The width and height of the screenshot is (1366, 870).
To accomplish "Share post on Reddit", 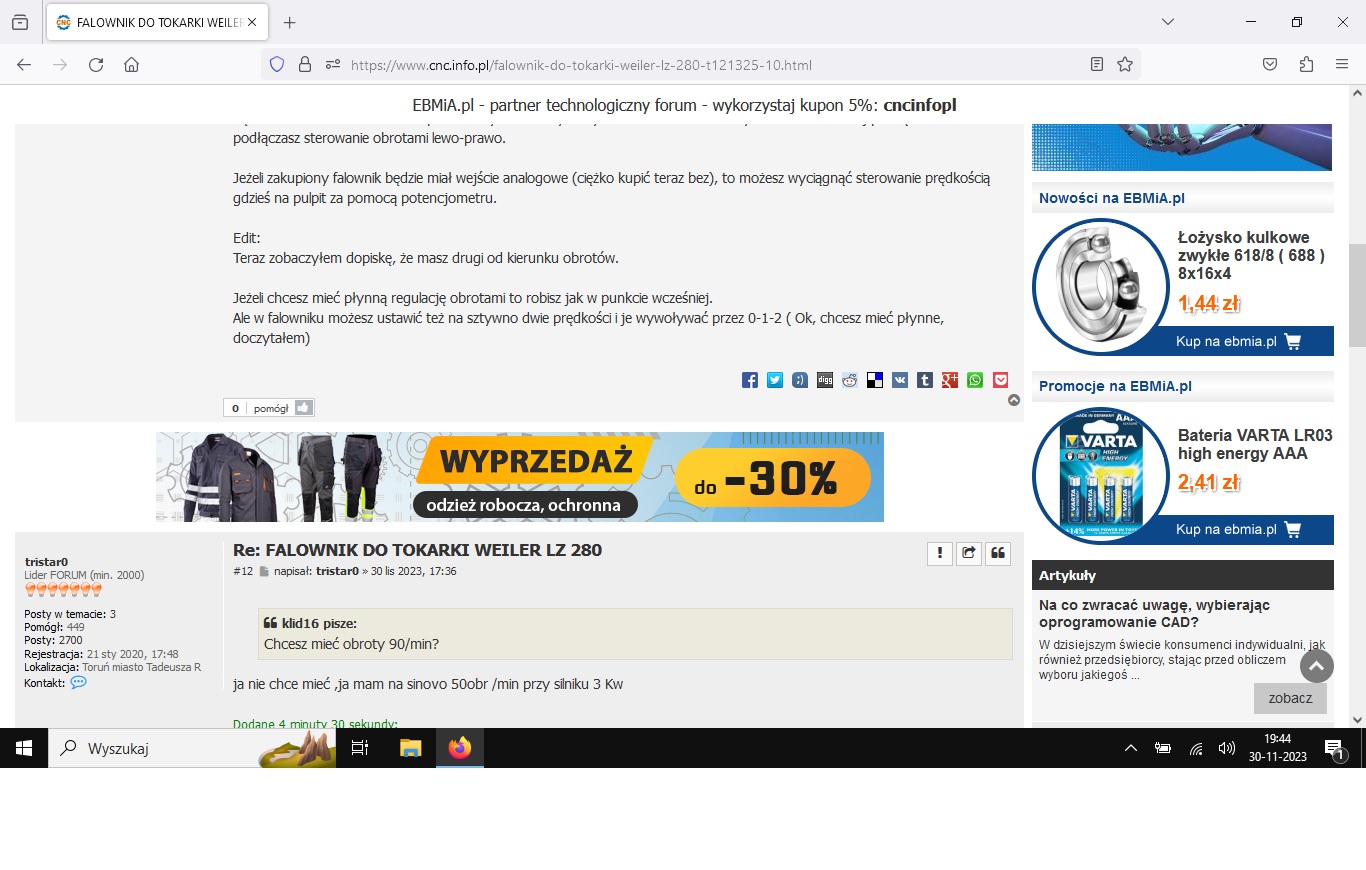I will coord(850,380).
